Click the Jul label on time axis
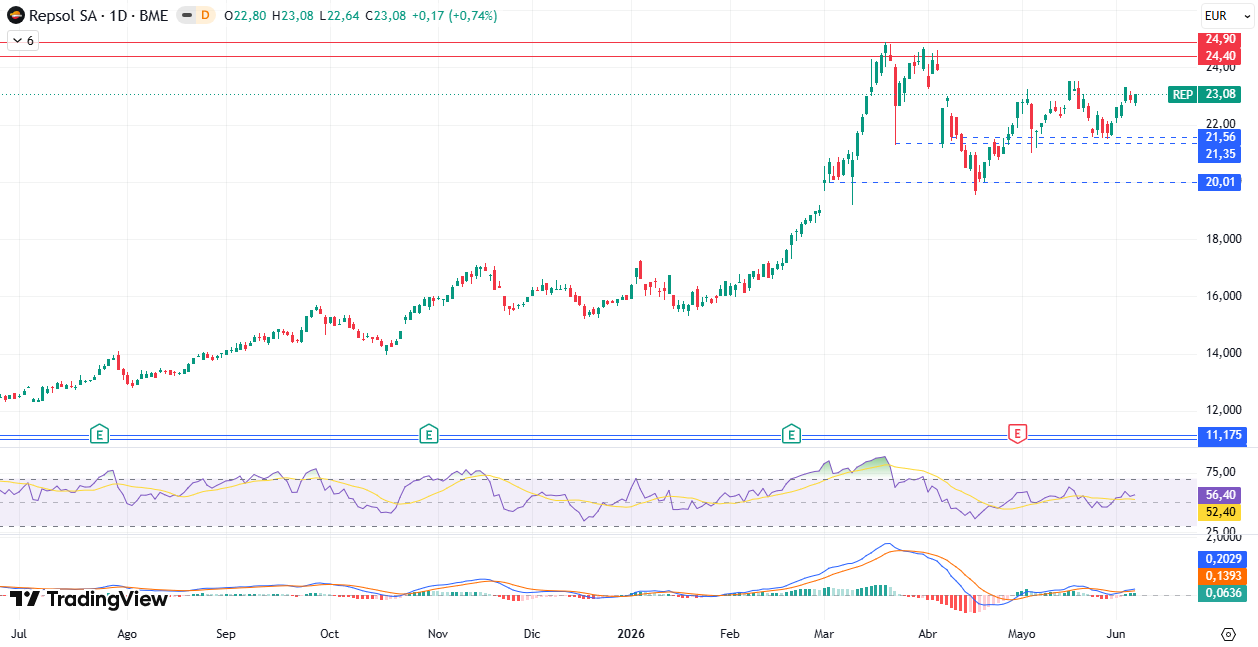The height and width of the screenshot is (647, 1258). 18,634
